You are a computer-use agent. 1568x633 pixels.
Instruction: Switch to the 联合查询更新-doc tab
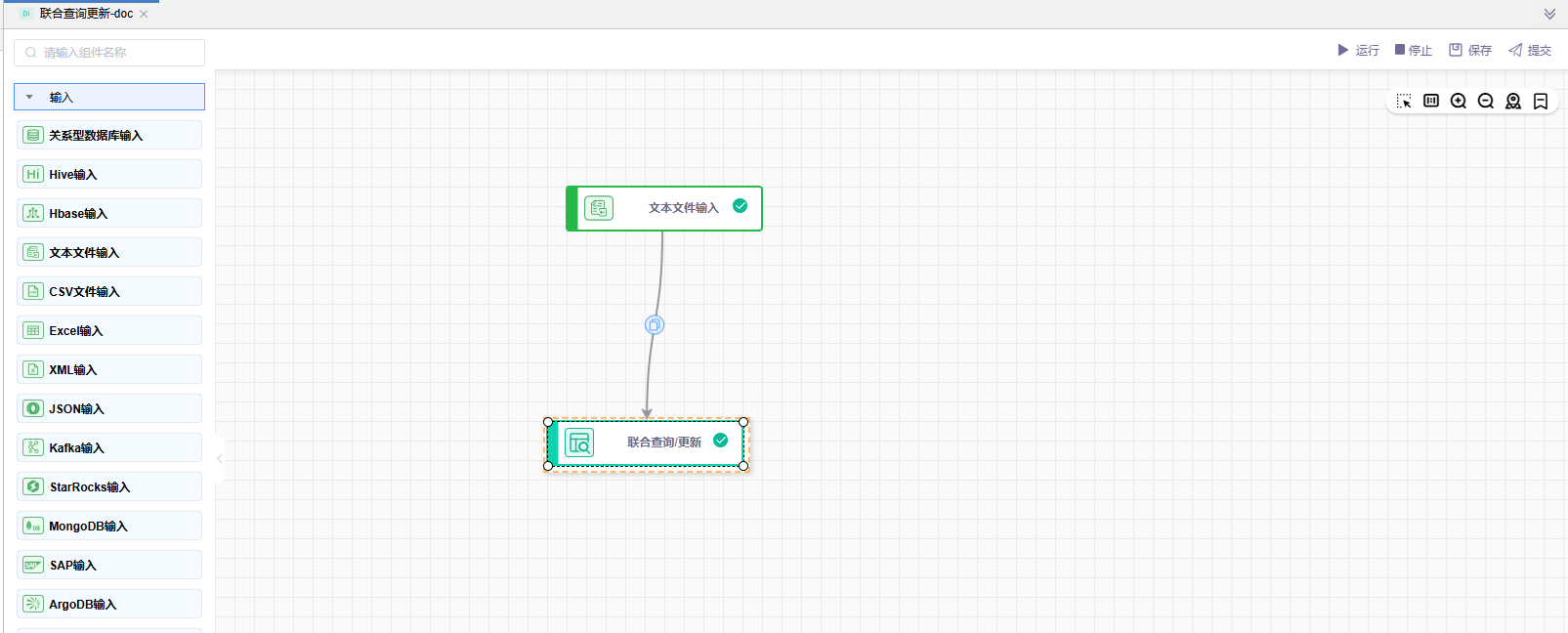tap(86, 14)
